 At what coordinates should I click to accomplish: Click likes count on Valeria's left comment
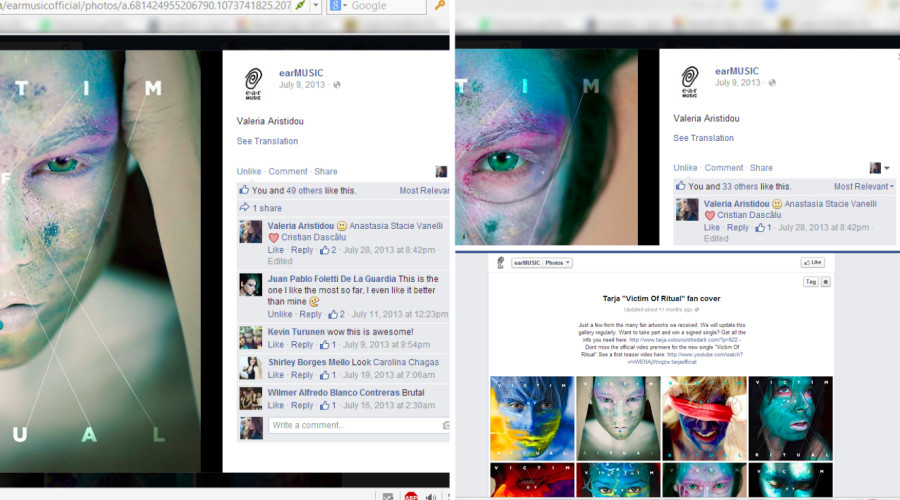click(x=328, y=250)
